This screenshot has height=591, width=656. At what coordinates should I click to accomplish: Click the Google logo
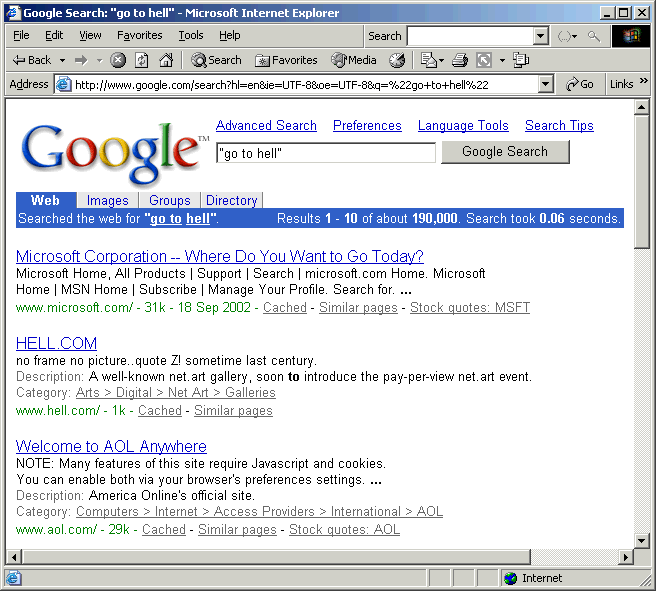pos(115,153)
